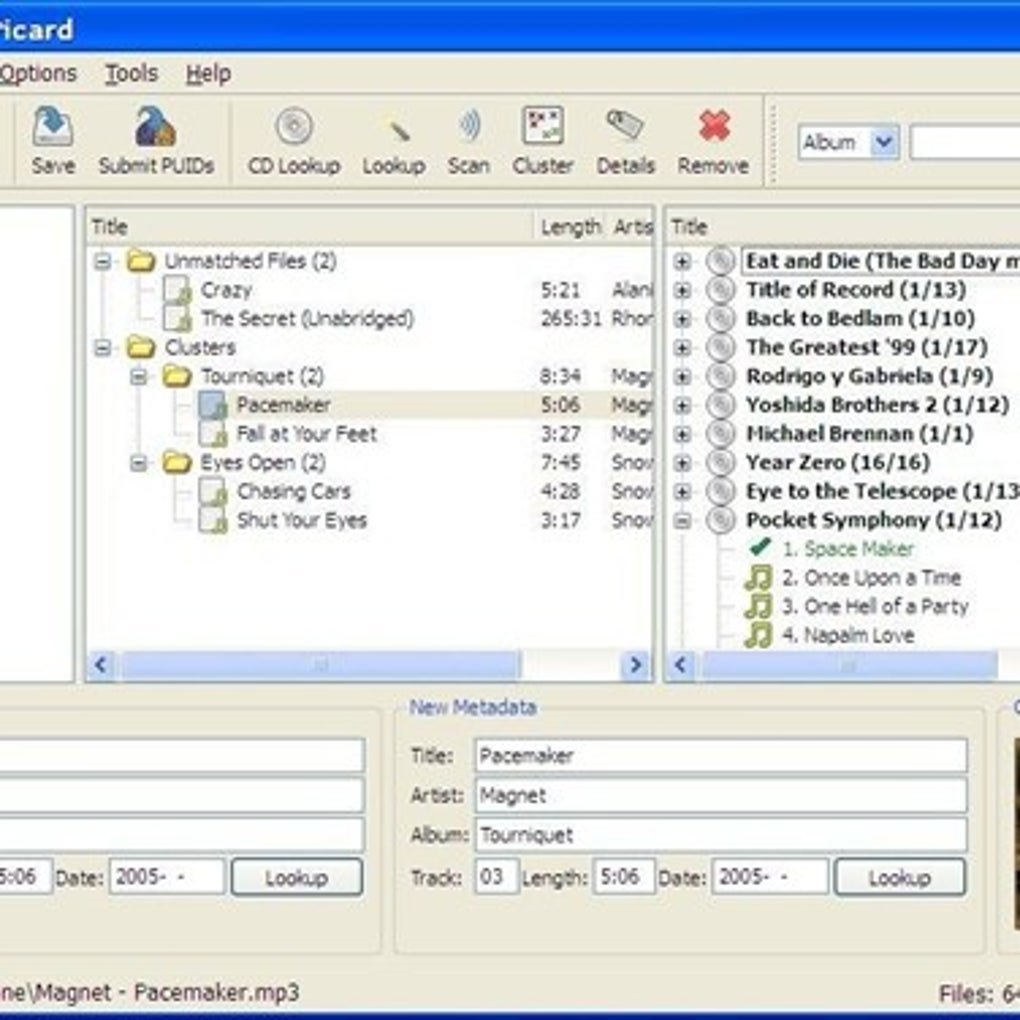Expand the Rodrigo y Gabriela album
Viewport: 1020px width, 1020px height.
682,377
